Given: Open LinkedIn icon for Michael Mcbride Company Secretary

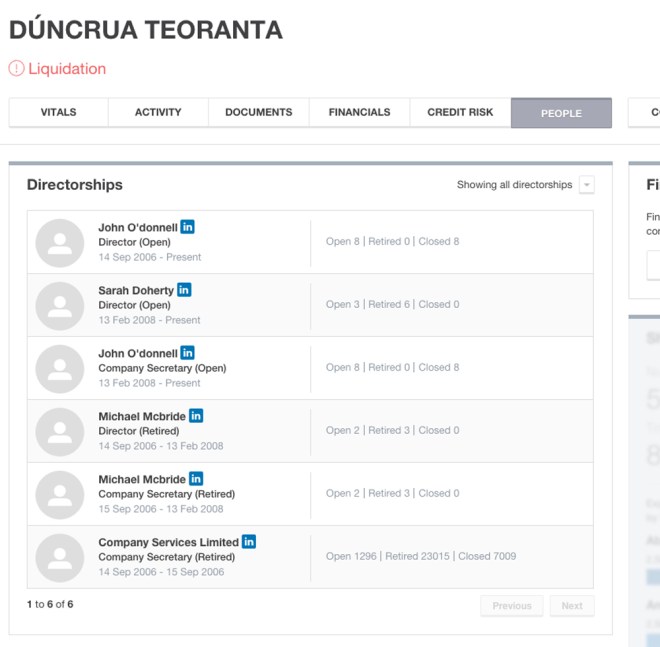Looking at the screenshot, I should coord(196,479).
